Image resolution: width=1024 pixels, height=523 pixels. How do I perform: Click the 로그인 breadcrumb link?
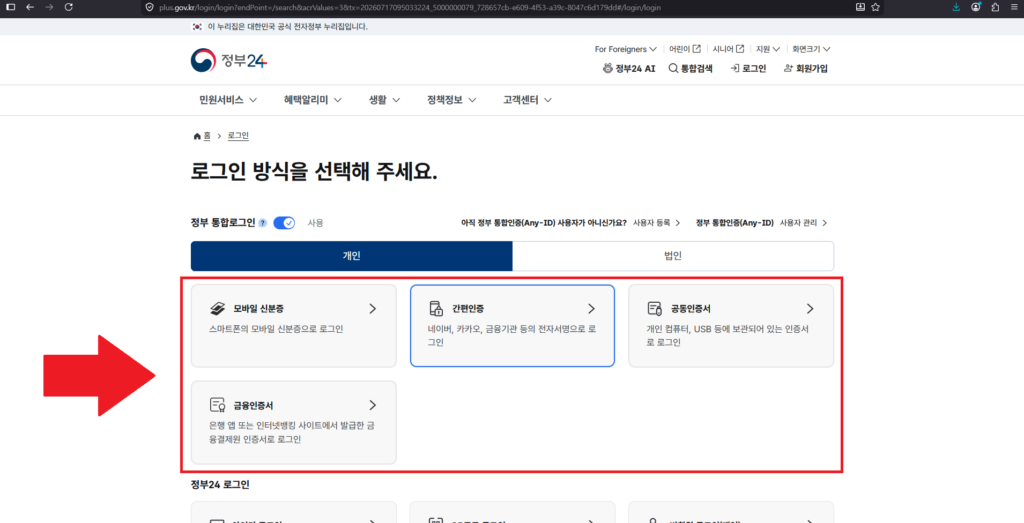(238, 136)
